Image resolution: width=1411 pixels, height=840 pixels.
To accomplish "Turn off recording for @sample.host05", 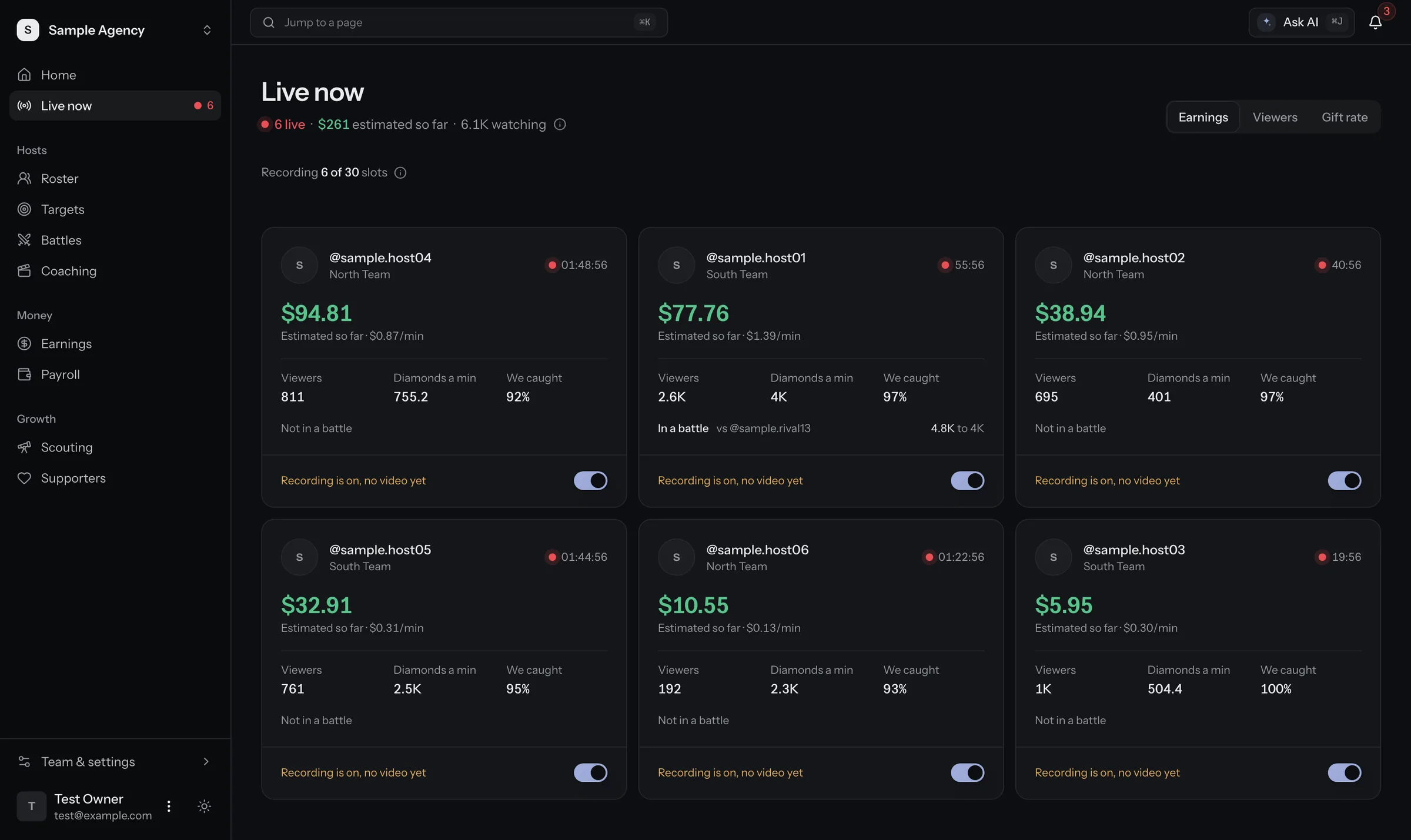I will [x=590, y=773].
